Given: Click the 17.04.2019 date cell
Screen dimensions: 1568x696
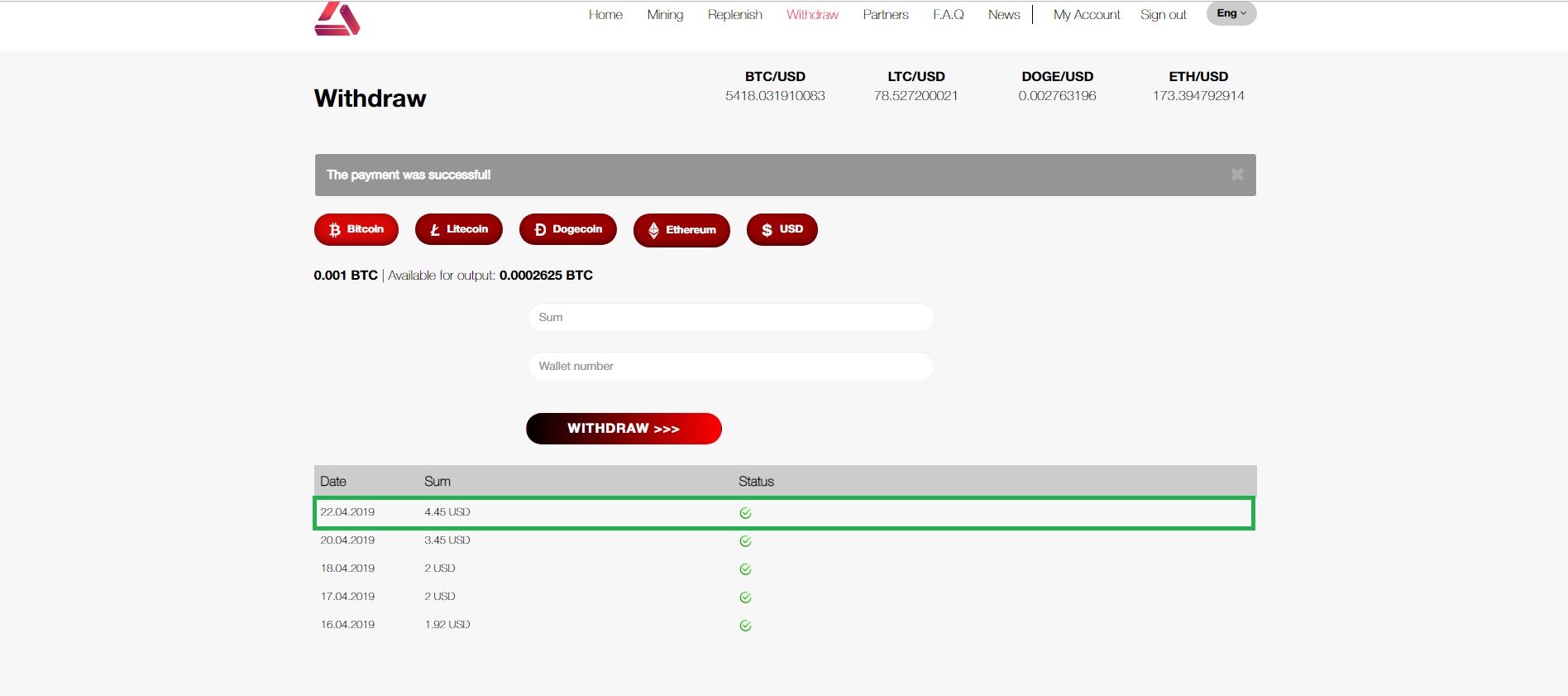Looking at the screenshot, I should [347, 597].
